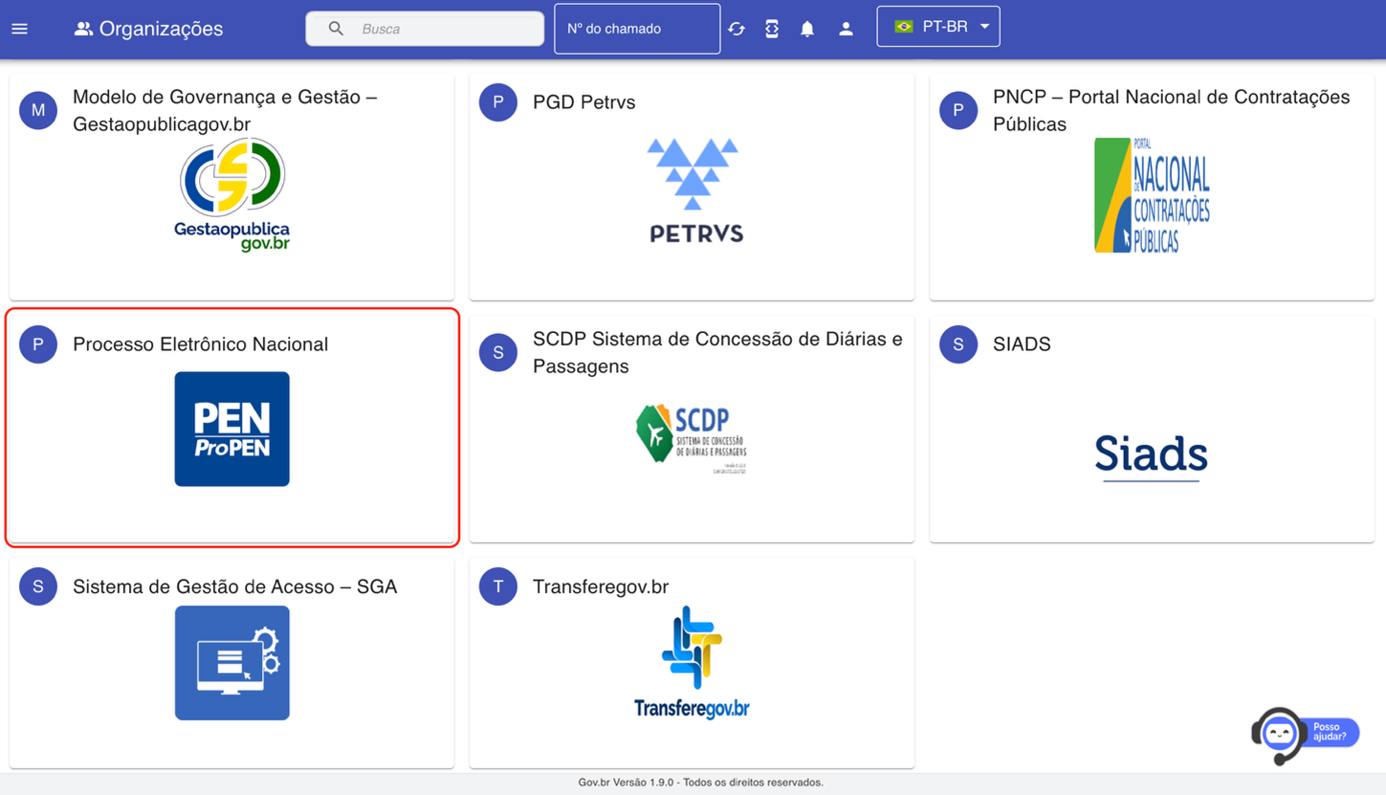
Task: Click the Nº do chamado input field
Action: click(x=637, y=29)
